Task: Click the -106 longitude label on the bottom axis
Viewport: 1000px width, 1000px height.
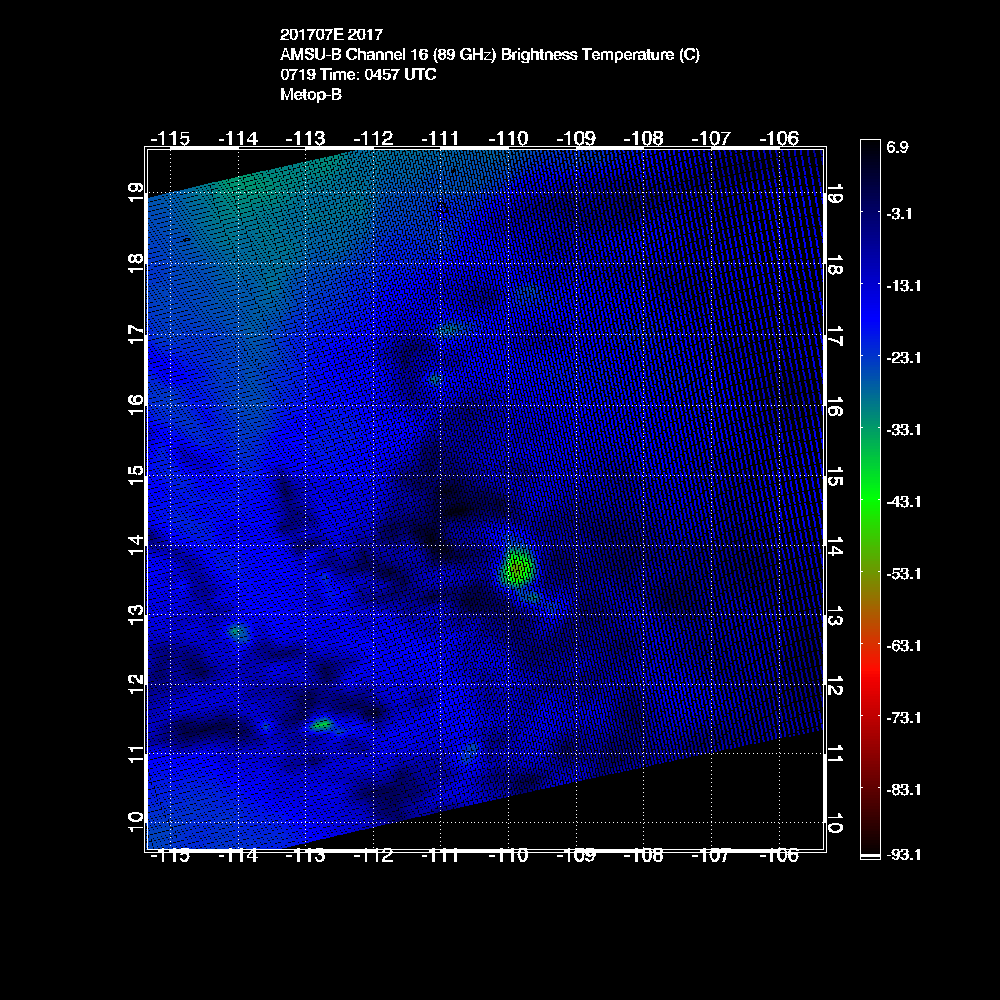Action: click(x=777, y=856)
